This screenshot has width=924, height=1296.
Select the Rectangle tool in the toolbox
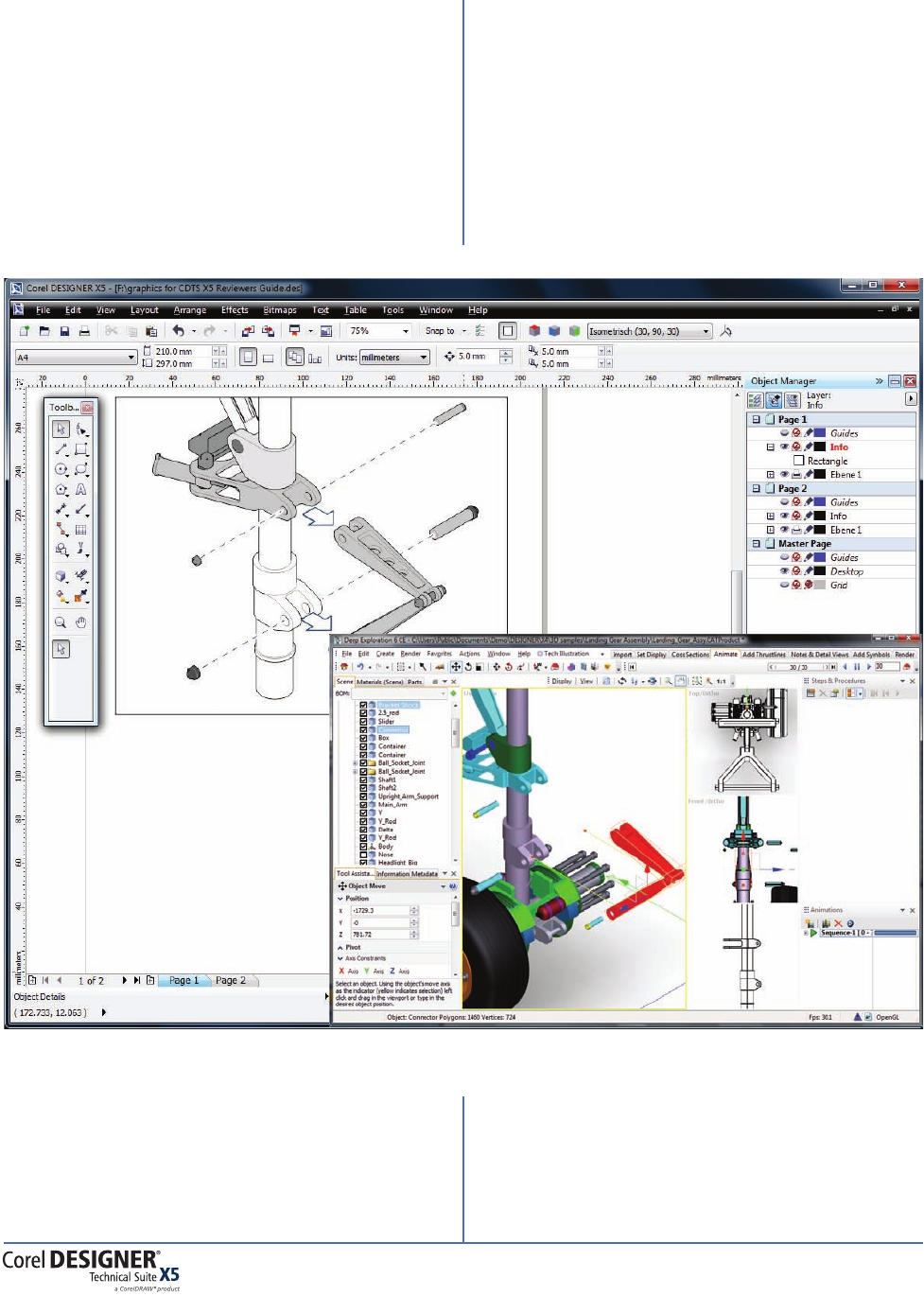pyautogui.click(x=81, y=449)
